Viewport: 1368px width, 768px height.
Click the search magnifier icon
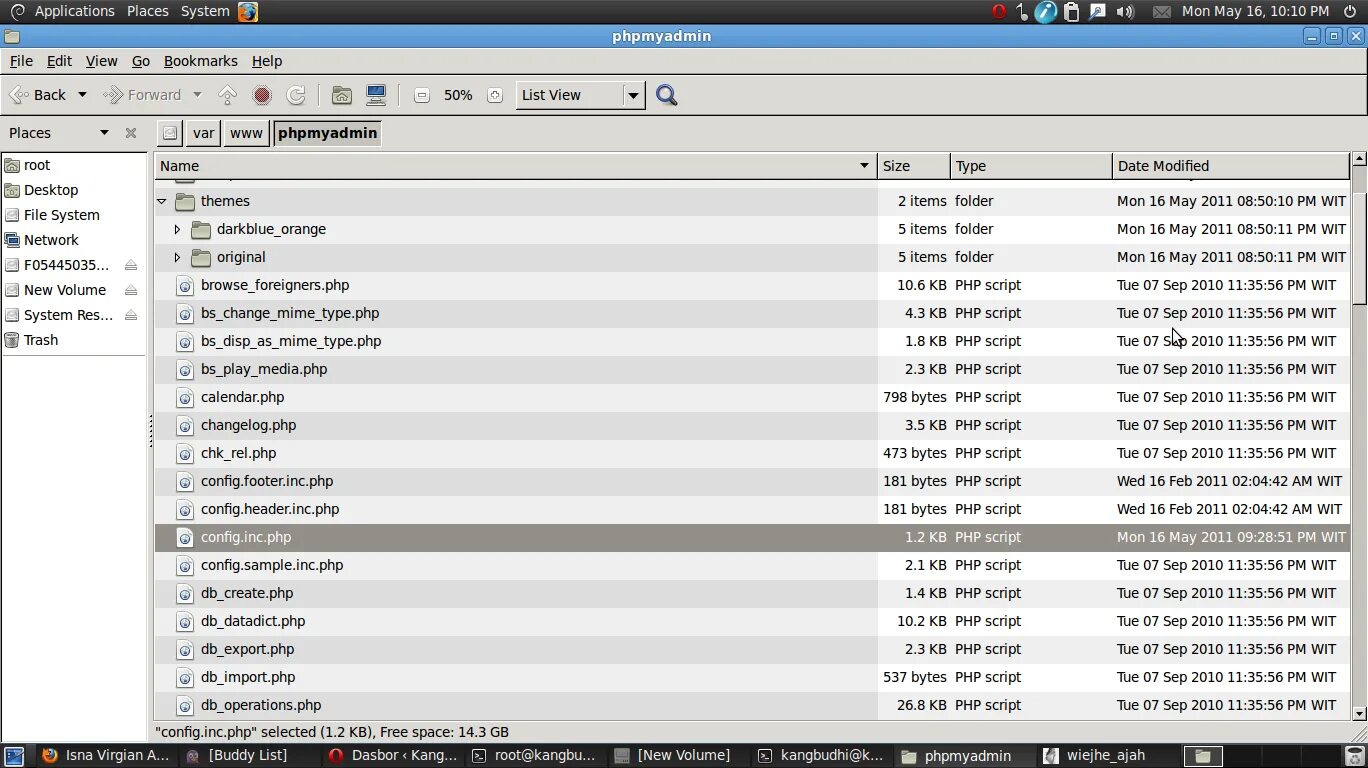coord(667,95)
